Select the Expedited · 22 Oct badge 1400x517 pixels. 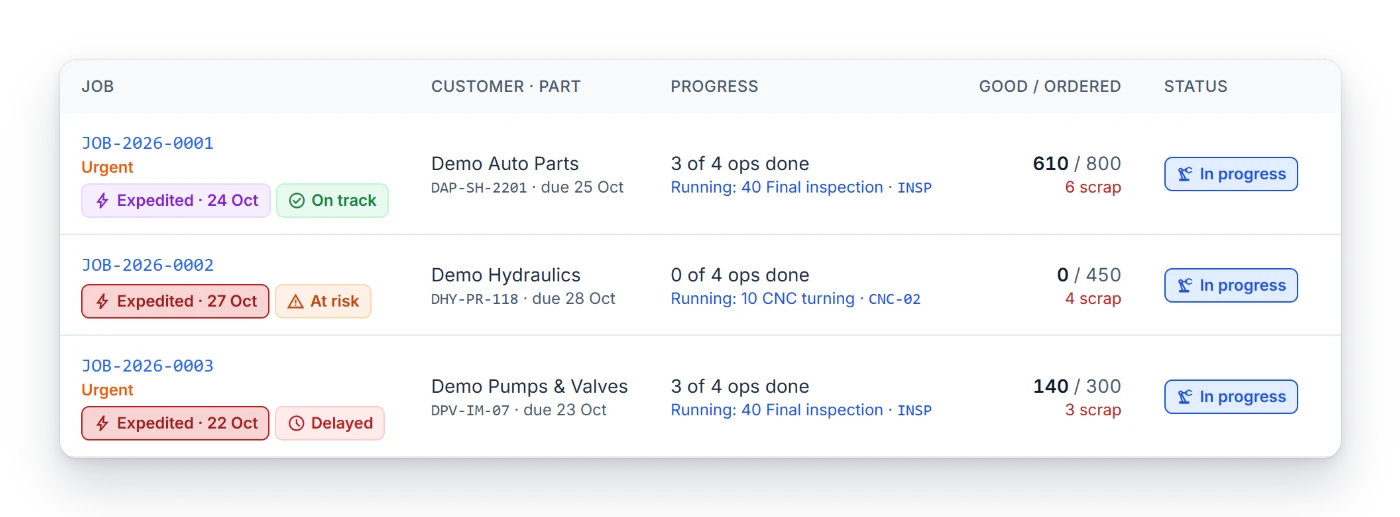175,423
